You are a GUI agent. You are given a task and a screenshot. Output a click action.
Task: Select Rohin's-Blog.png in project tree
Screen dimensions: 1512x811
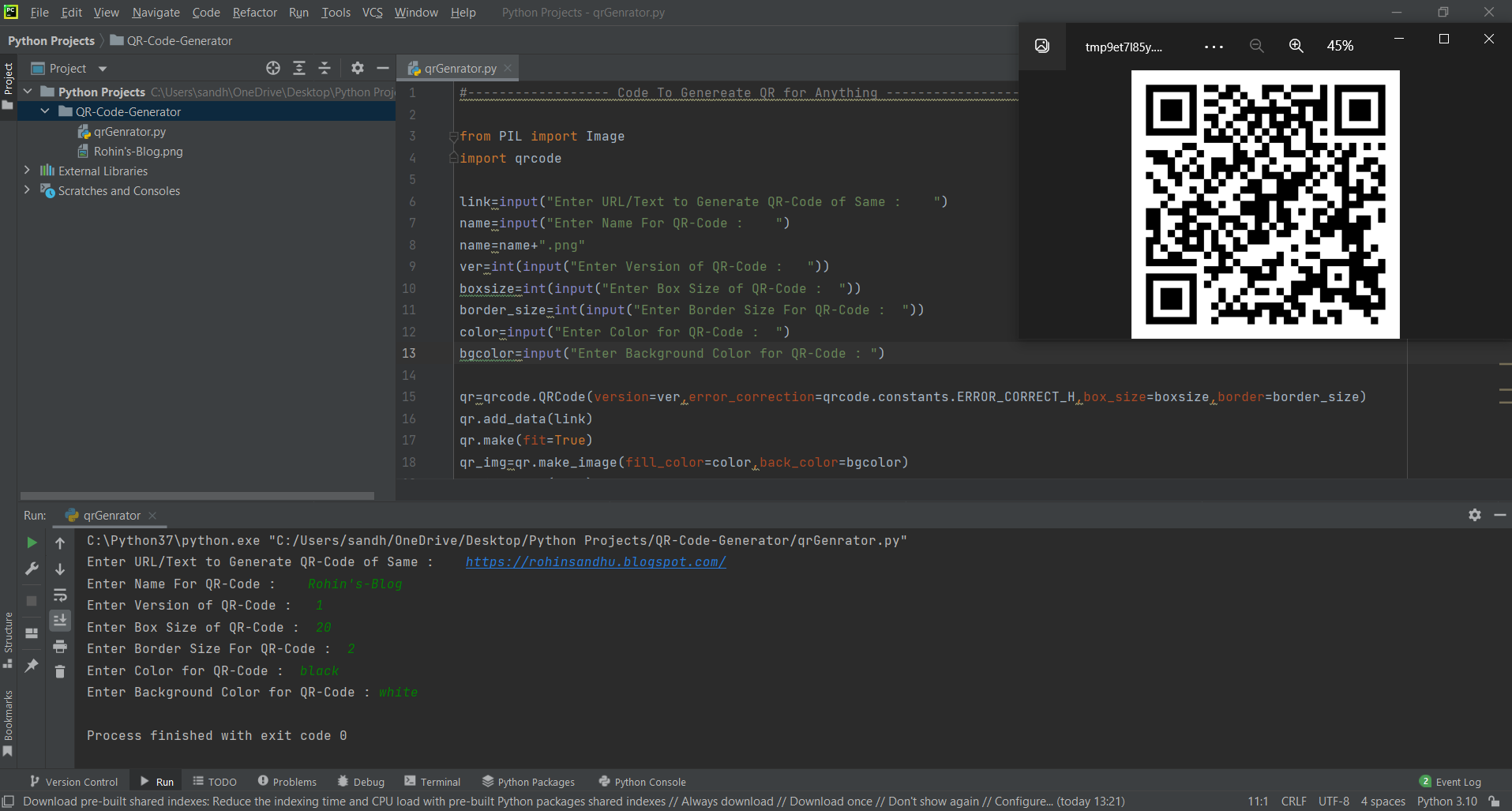(137, 152)
